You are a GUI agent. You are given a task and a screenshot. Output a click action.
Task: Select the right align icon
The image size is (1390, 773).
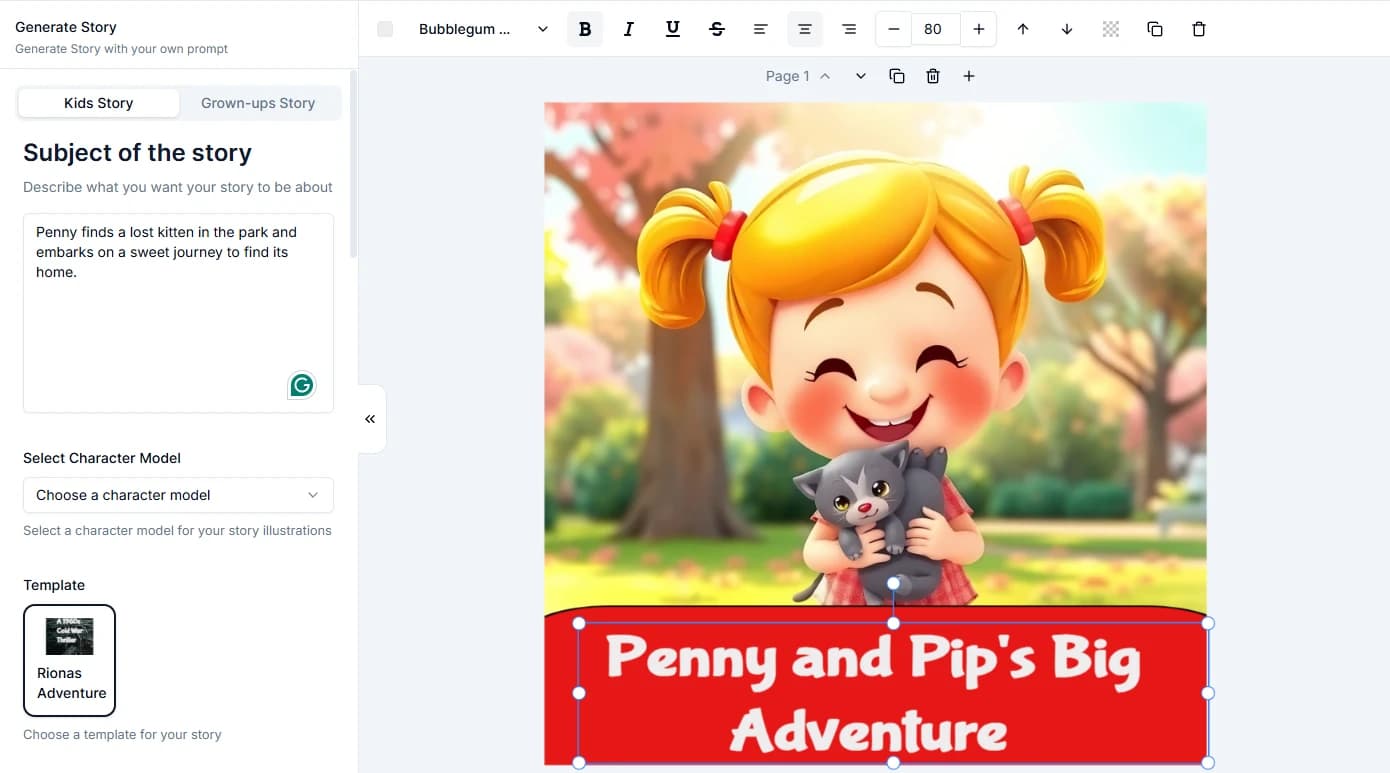[x=849, y=29]
